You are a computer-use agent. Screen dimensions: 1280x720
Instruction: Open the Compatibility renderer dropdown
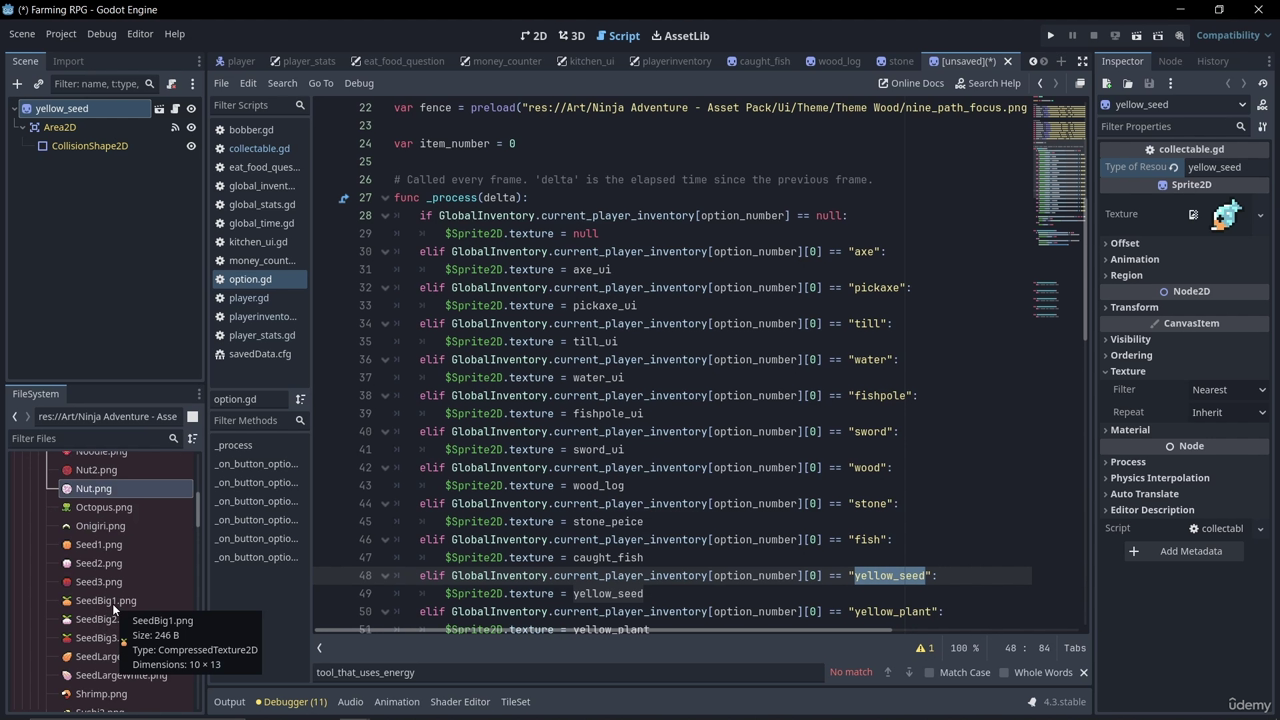(x=1233, y=36)
